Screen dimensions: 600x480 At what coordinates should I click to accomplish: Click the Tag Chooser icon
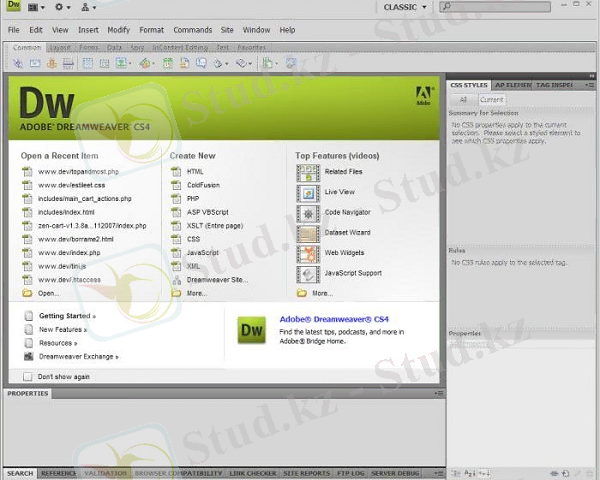(x=291, y=63)
